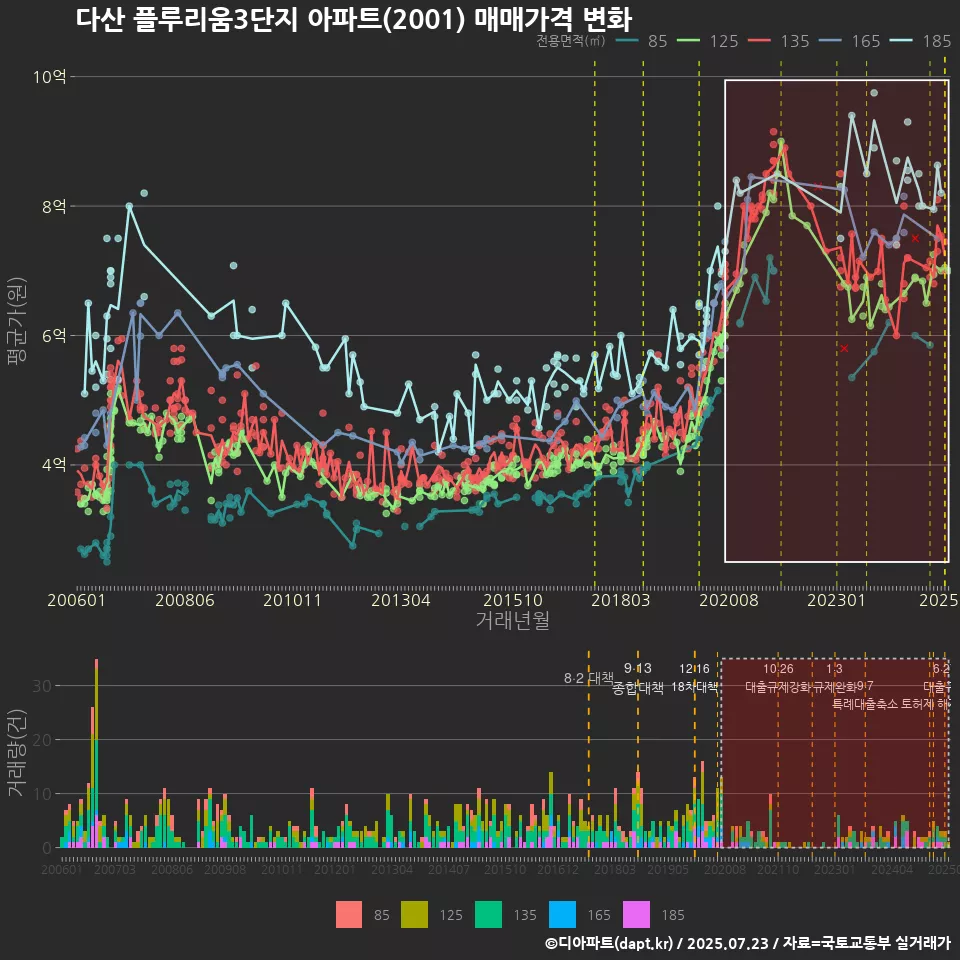Select the '특례대출축소' annotation text
The image size is (960, 960).
(x=865, y=704)
